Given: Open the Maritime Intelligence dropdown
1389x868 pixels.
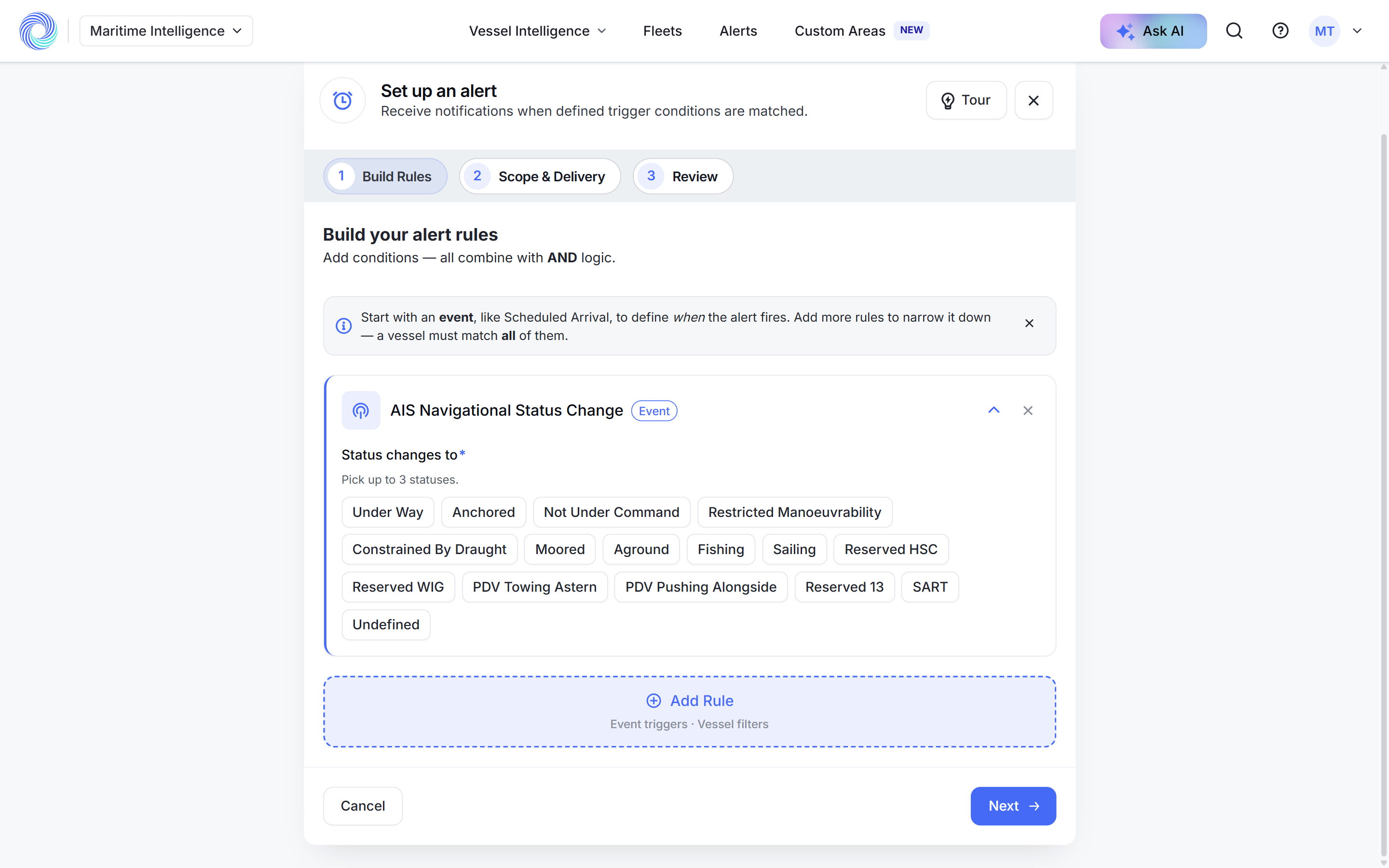Looking at the screenshot, I should [x=166, y=31].
